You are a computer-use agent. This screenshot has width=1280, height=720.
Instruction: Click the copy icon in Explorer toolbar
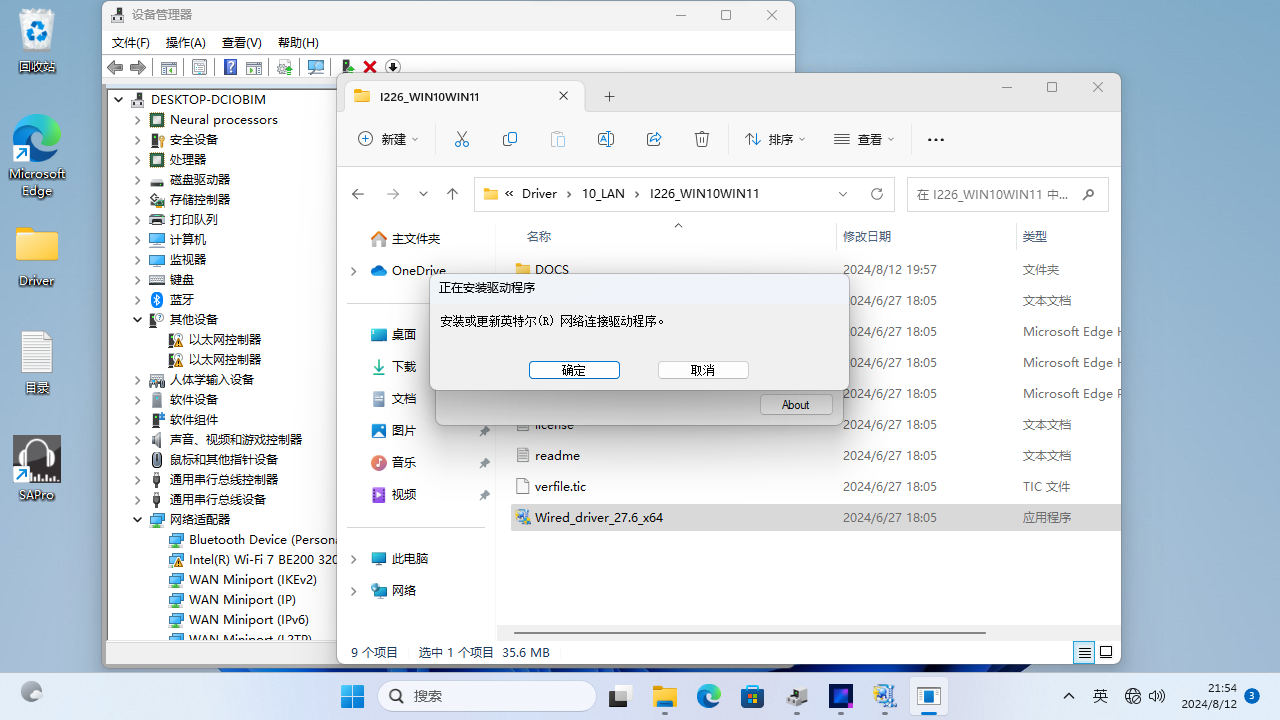click(x=510, y=140)
